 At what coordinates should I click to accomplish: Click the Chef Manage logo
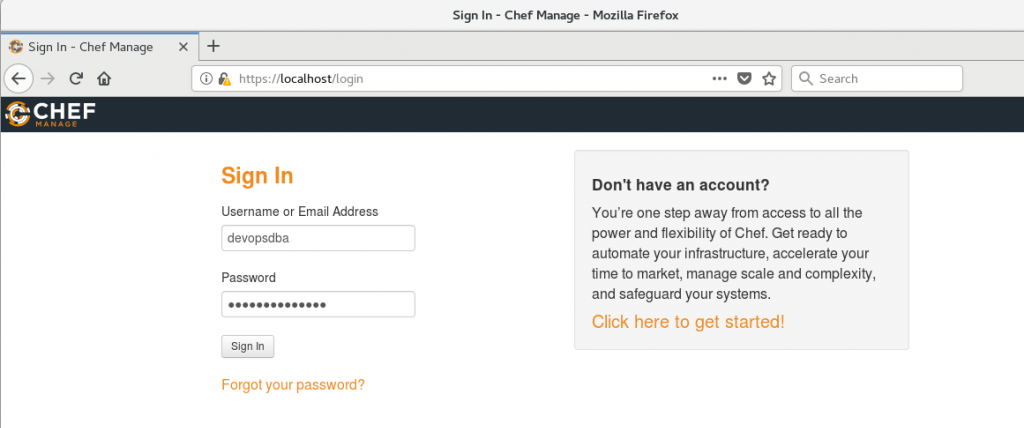tap(51, 114)
